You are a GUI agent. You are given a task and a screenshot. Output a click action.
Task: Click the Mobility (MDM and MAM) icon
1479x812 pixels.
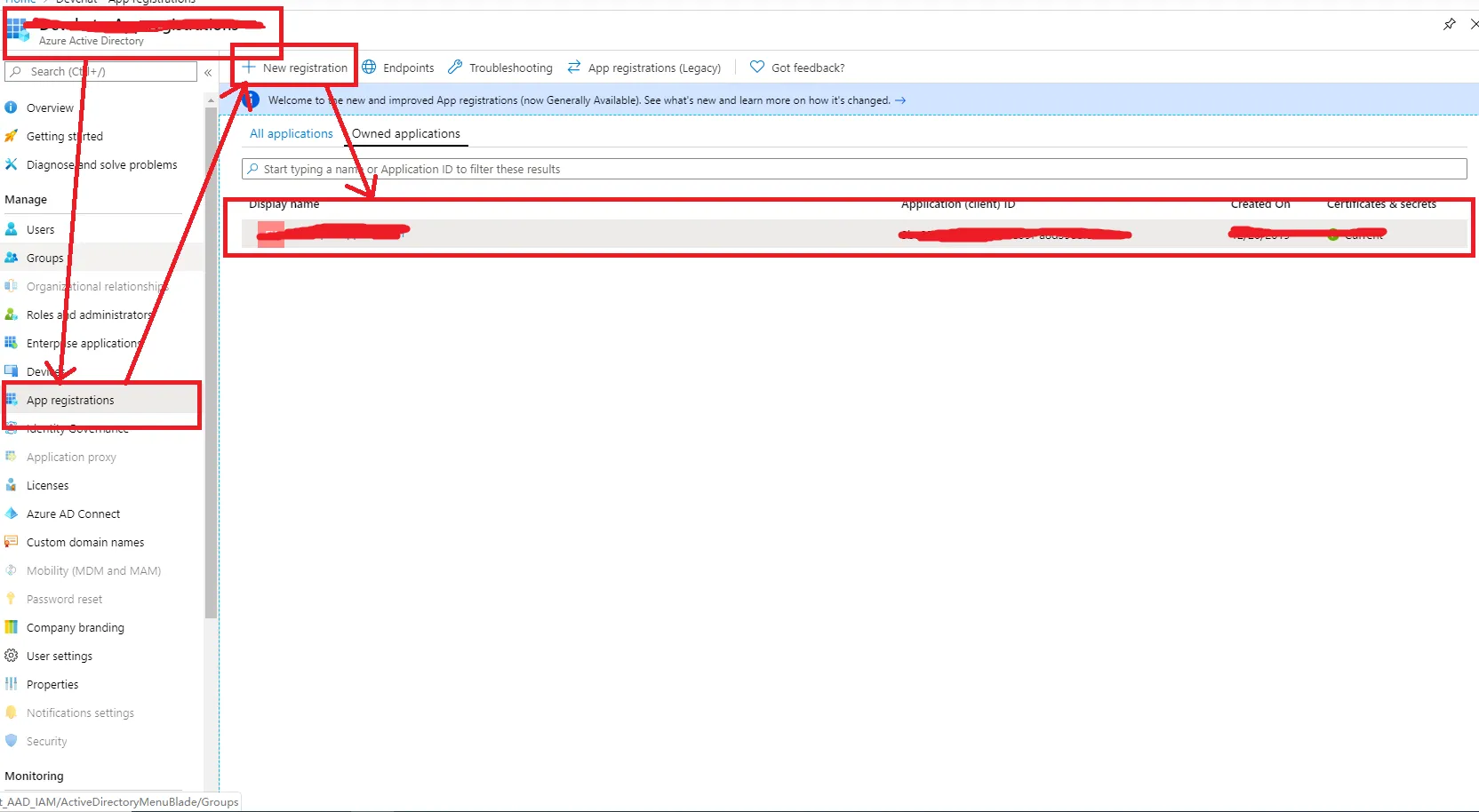[11, 570]
